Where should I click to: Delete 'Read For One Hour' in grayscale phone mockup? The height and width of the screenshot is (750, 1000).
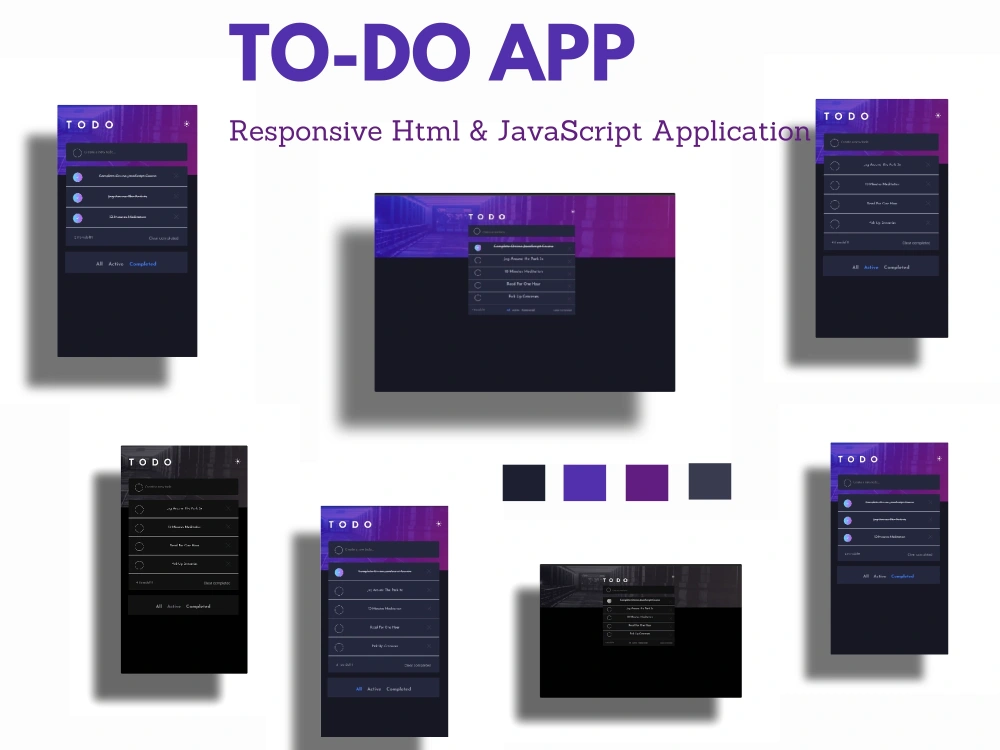228,546
